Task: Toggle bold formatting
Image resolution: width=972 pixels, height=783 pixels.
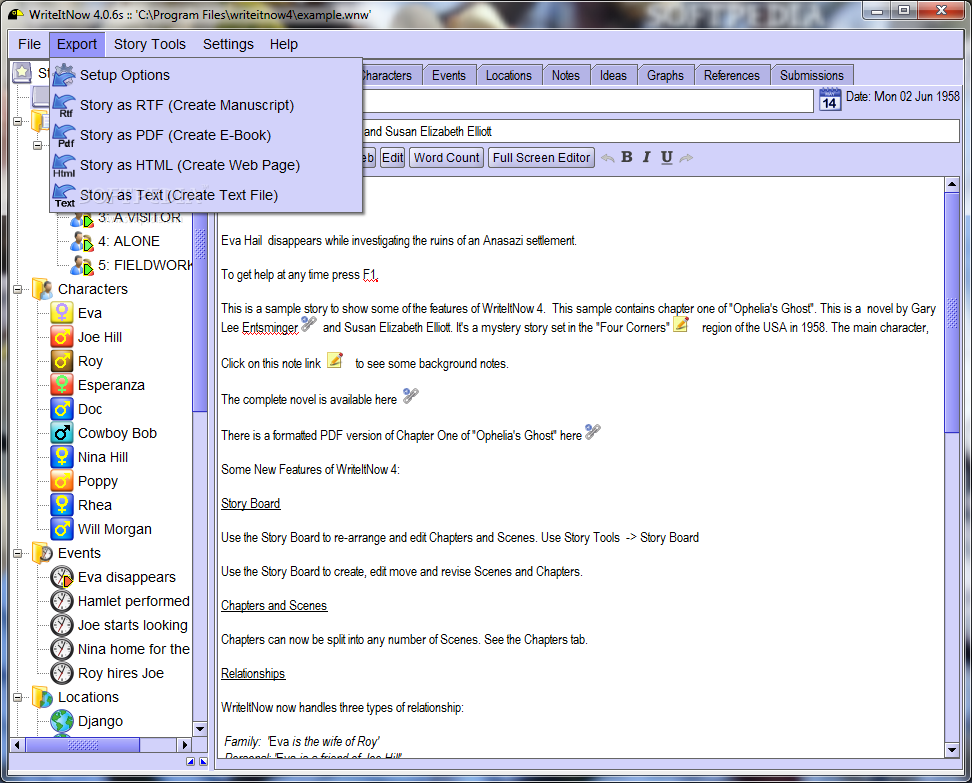Action: [x=627, y=157]
